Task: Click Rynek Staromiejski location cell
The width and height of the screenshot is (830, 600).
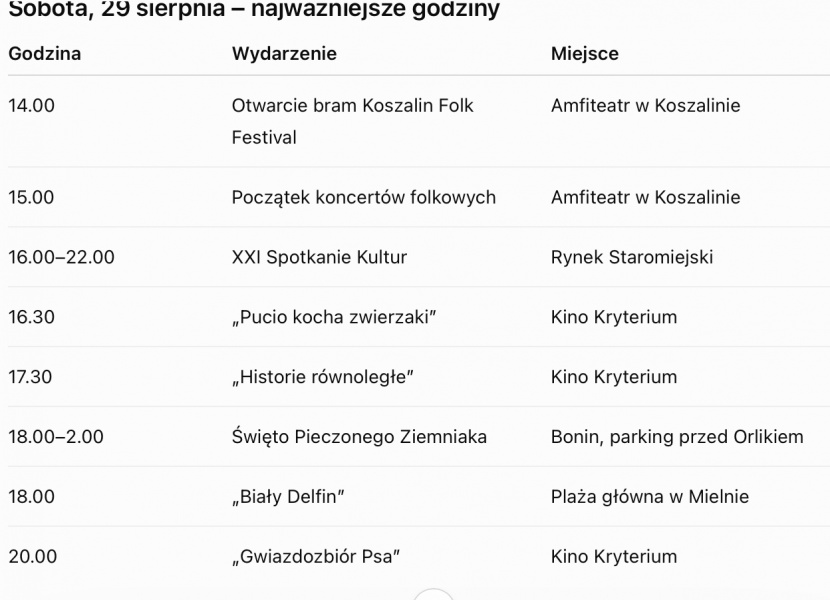Action: pyautogui.click(x=632, y=257)
